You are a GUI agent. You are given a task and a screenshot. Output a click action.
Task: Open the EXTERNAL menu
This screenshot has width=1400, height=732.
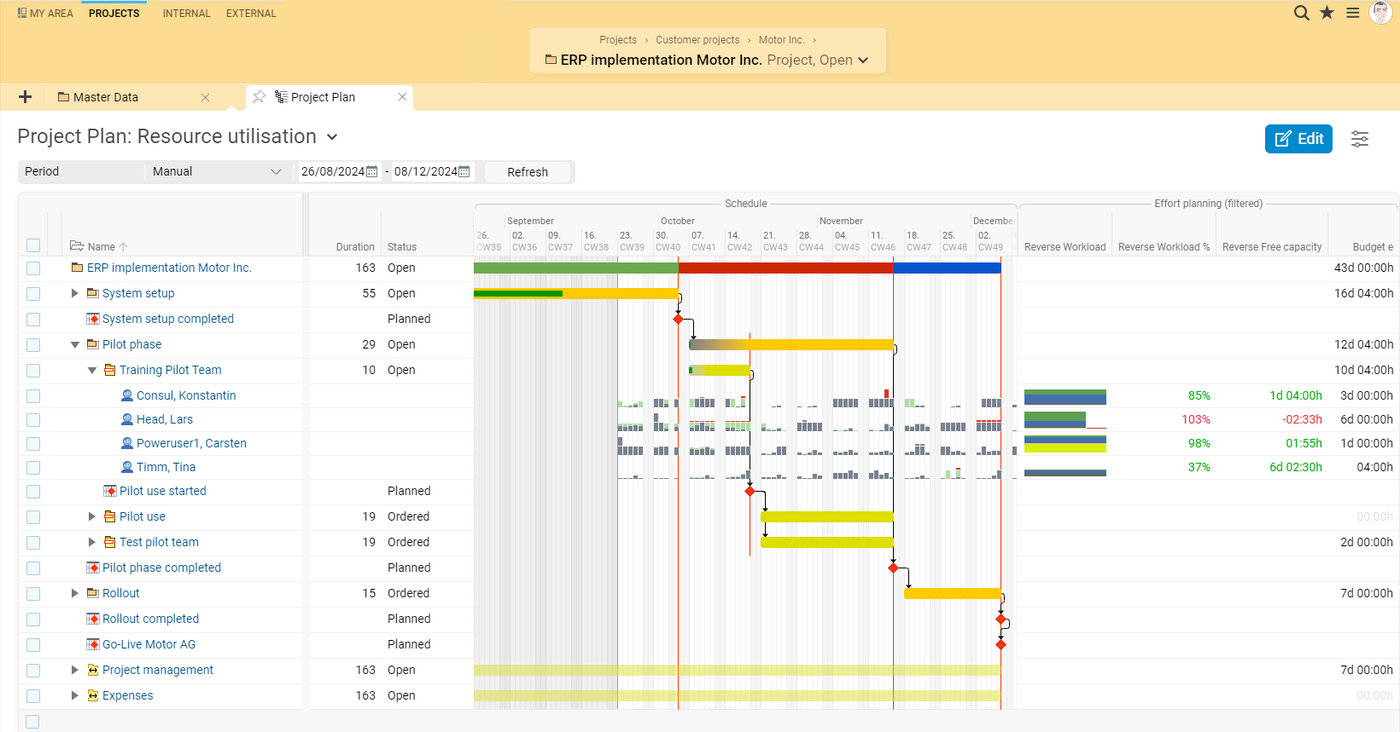[251, 14]
